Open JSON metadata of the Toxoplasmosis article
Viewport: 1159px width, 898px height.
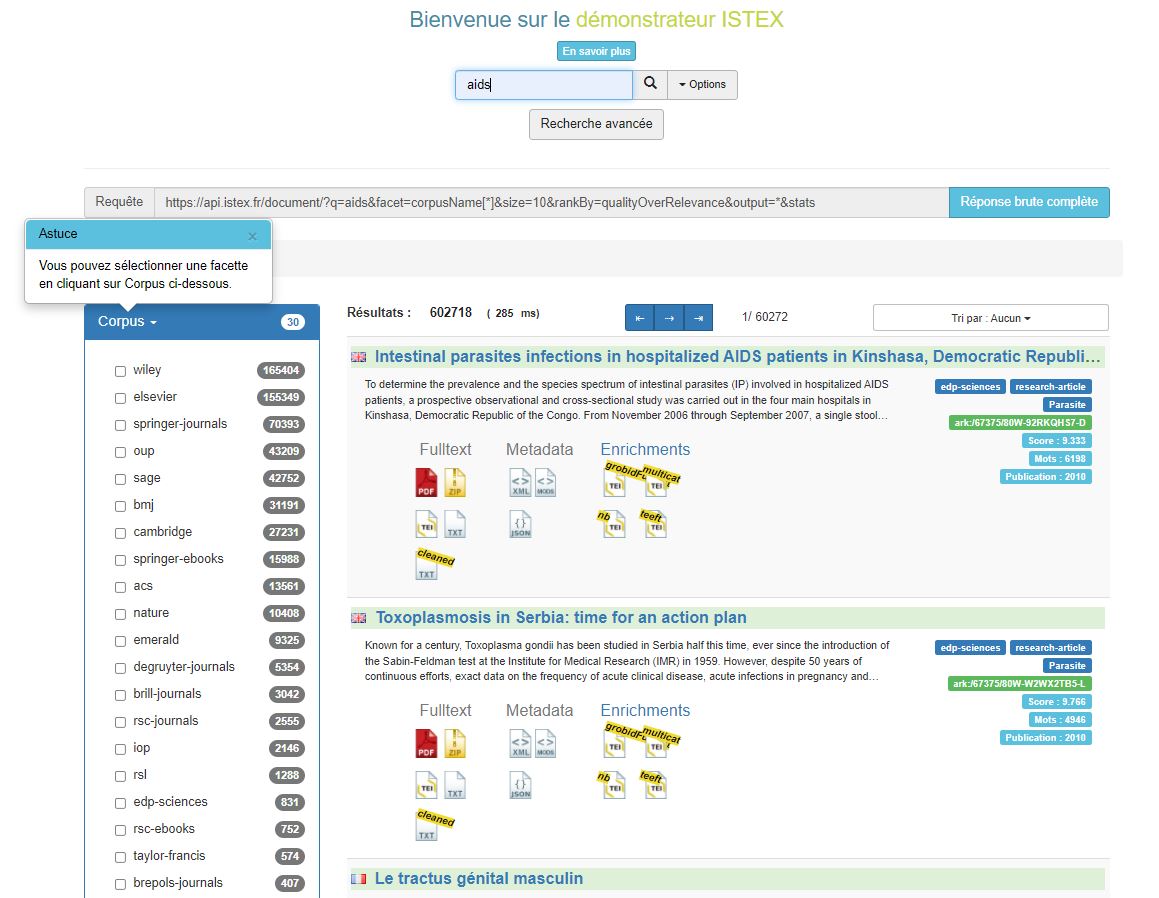pyautogui.click(x=520, y=785)
